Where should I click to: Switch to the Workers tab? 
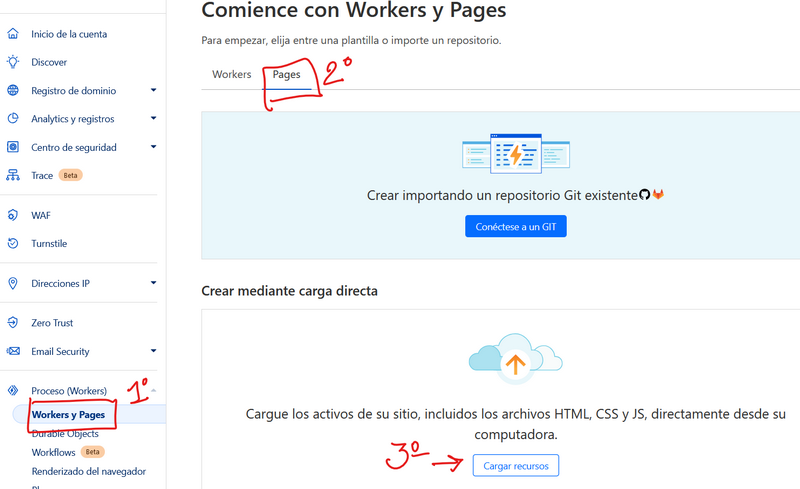coord(231,75)
